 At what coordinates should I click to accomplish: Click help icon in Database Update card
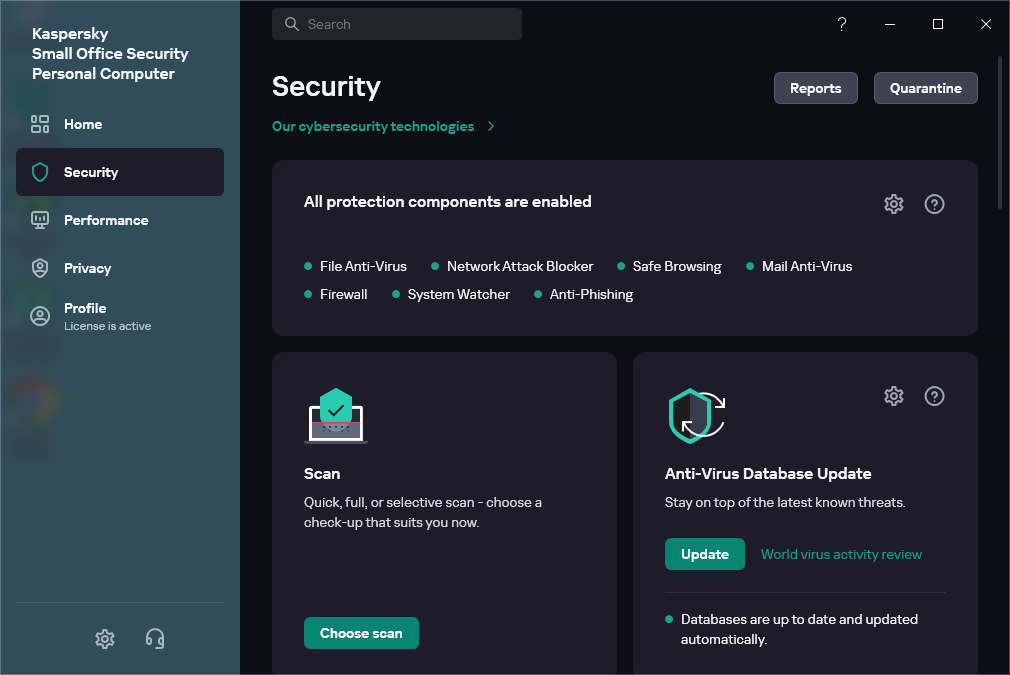(x=934, y=396)
